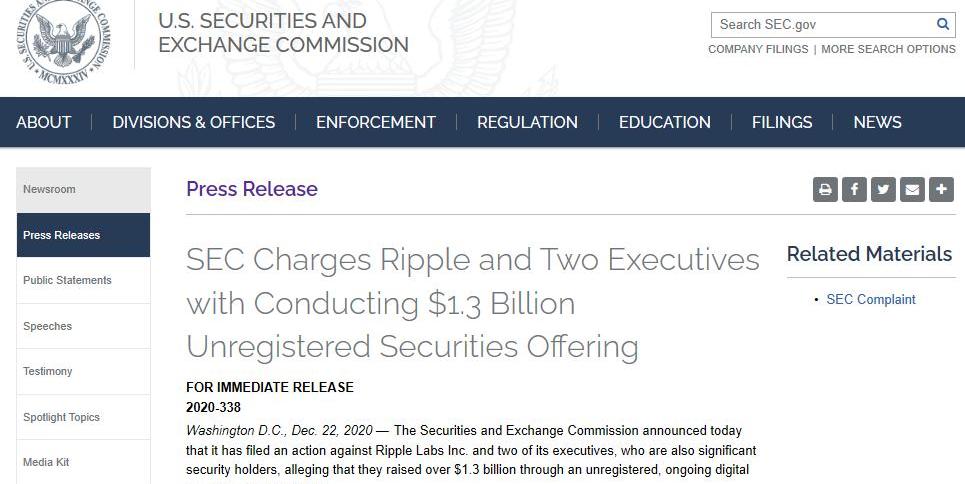Open the Regulation menu
The image size is (965, 484).
(527, 122)
